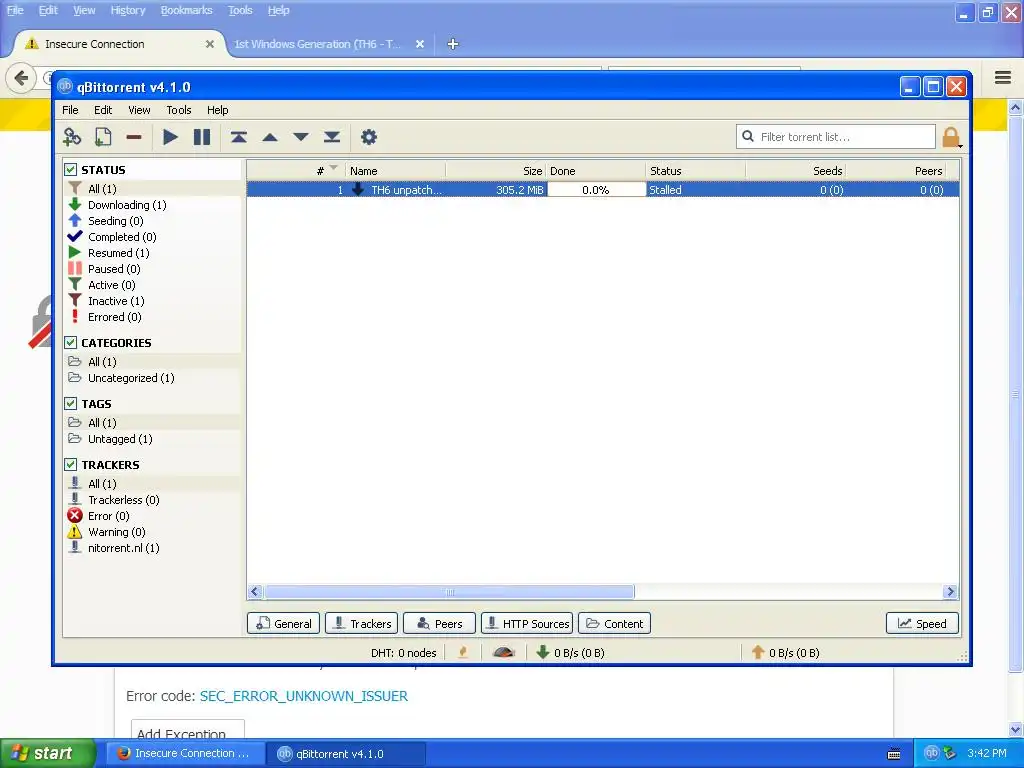Select the Uncategorized (1) category filter
1024x768 pixels.
point(131,378)
